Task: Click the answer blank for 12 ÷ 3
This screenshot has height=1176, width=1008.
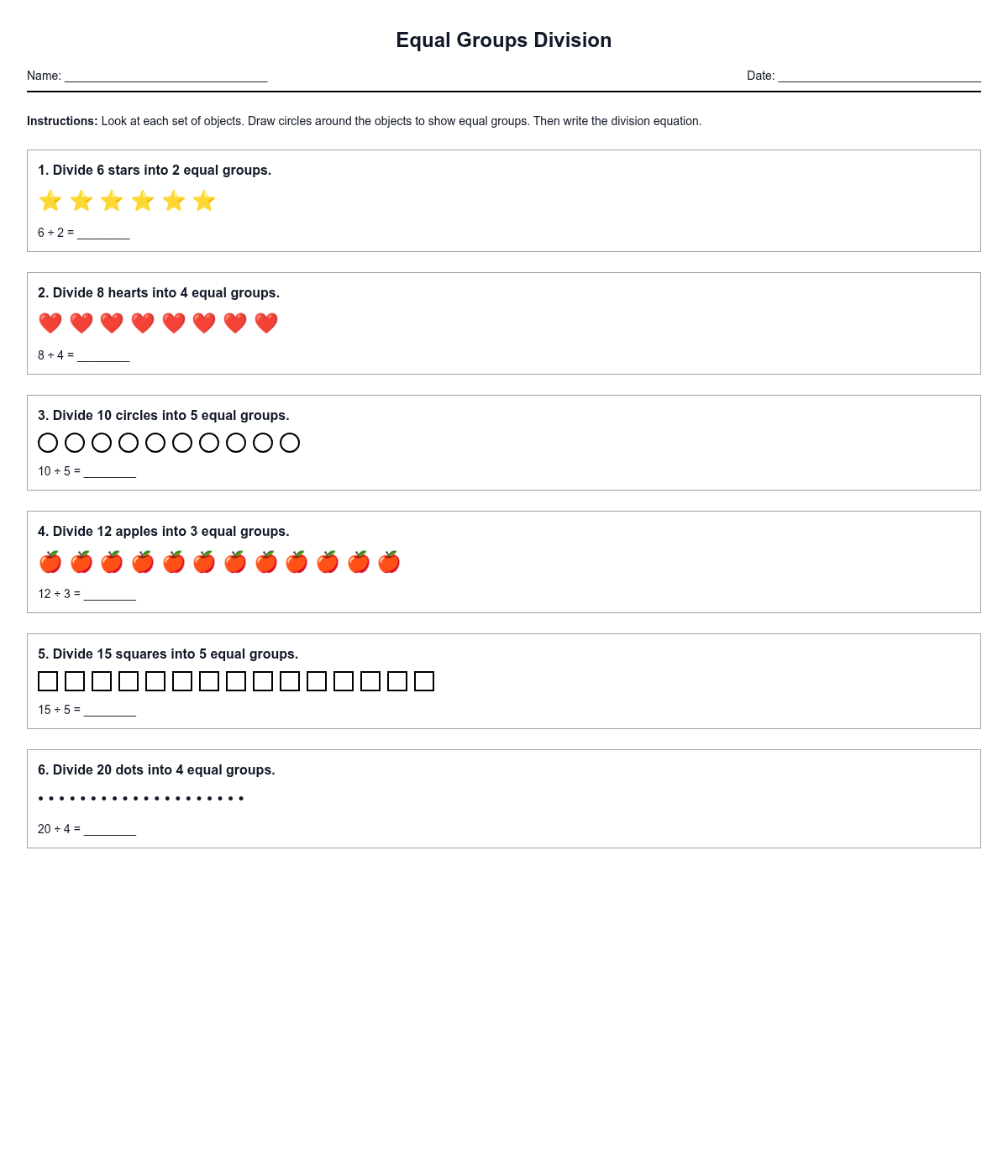Action: click(x=110, y=594)
